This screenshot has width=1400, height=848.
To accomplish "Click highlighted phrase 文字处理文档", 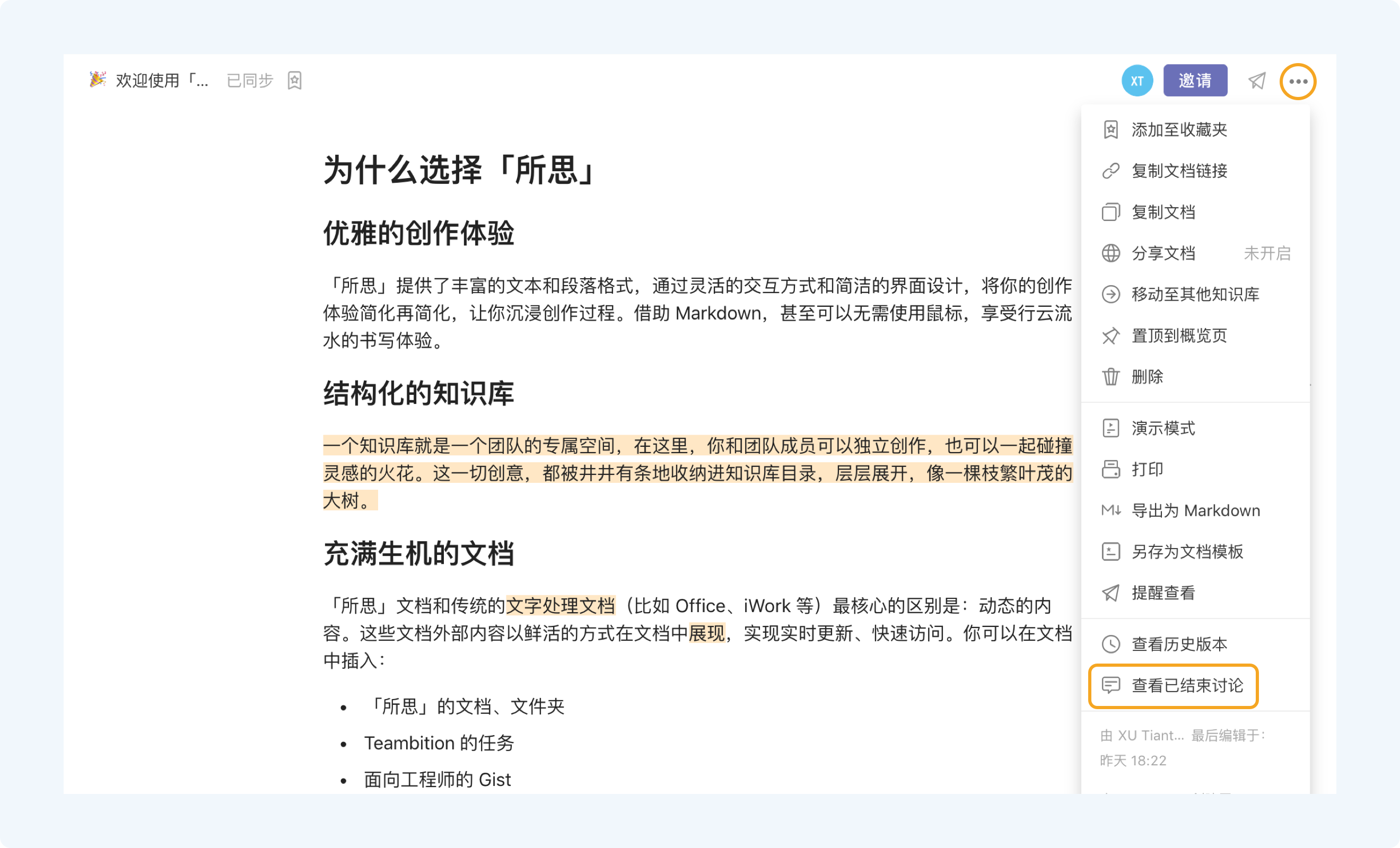I will click(x=560, y=605).
